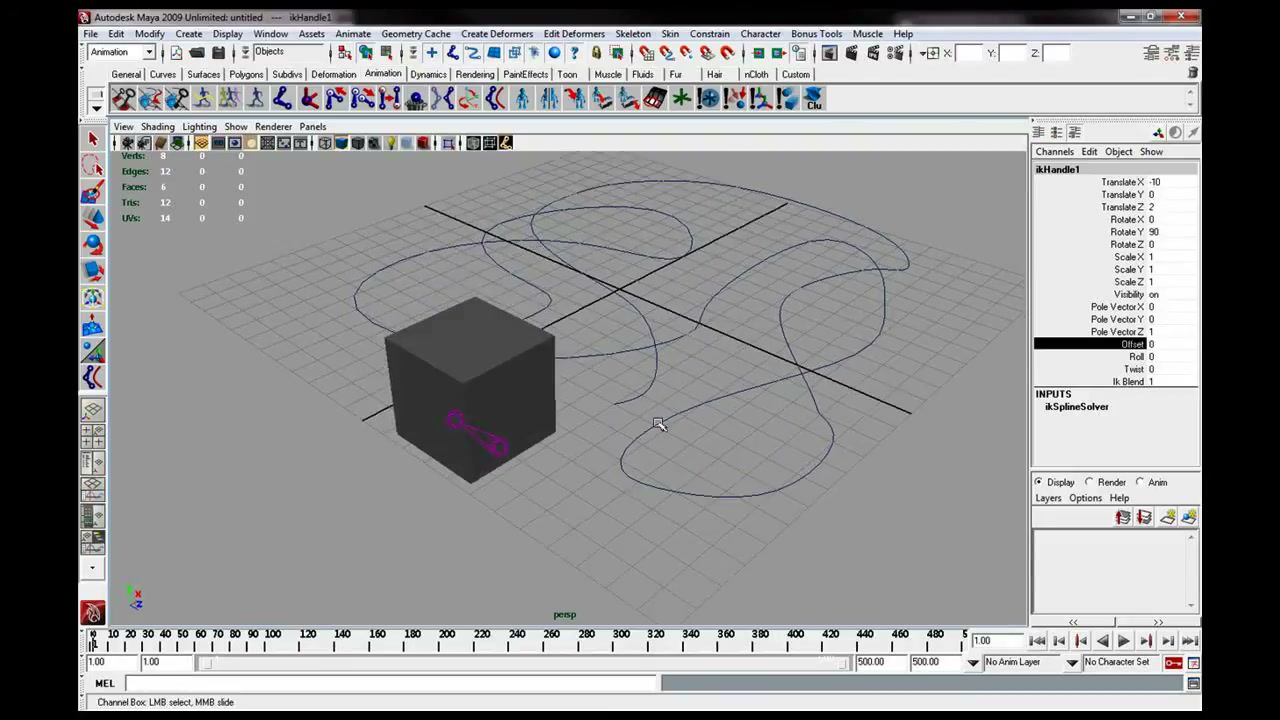Select the Anim radio button
1280x720 pixels.
click(x=1140, y=482)
